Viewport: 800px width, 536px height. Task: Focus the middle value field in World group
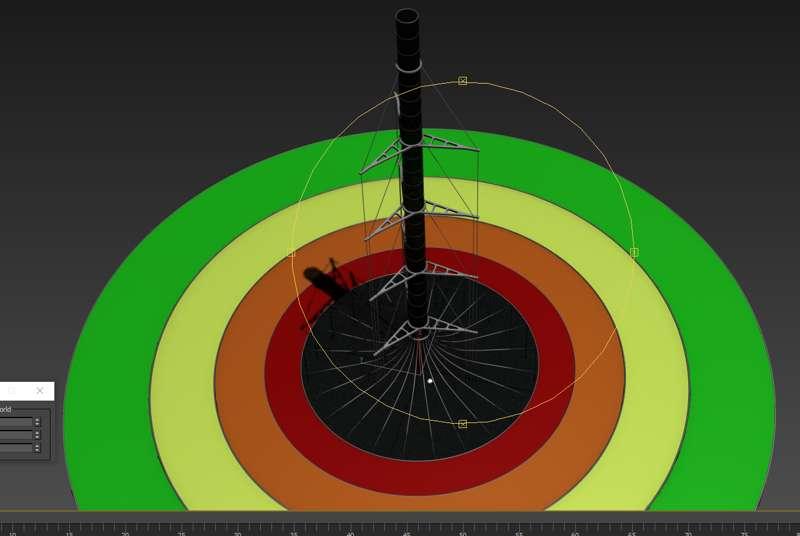16,435
